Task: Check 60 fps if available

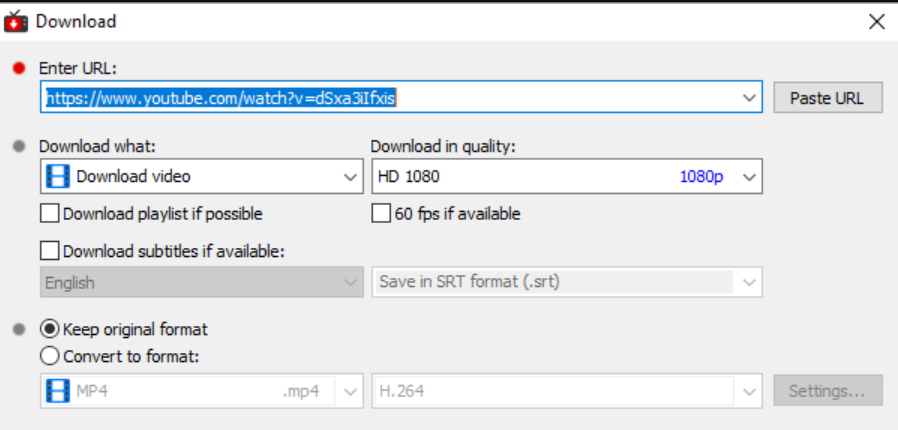Action: tap(381, 214)
